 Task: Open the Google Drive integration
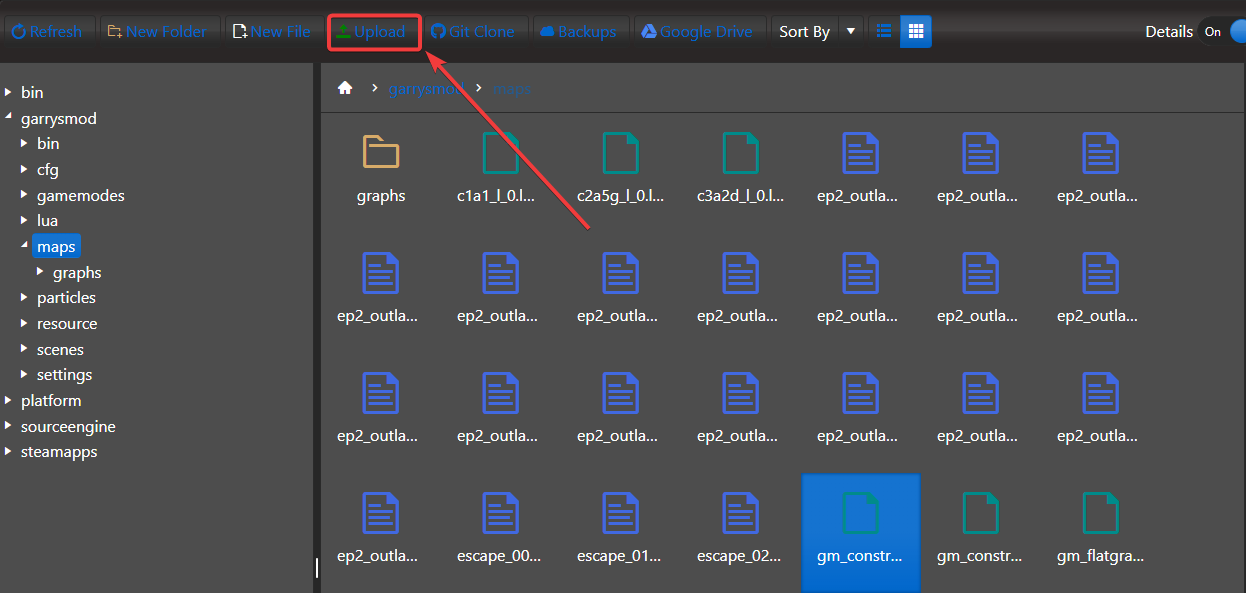(x=697, y=31)
